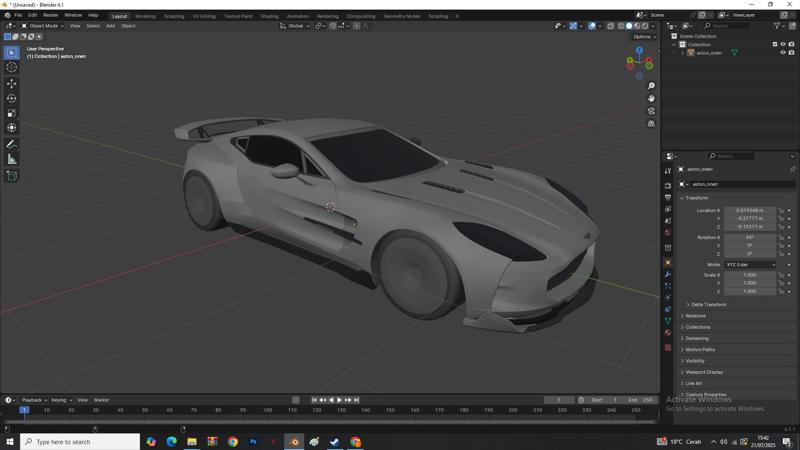The height and width of the screenshot is (450, 800).
Task: Expand the Relations panel
Action: click(x=693, y=316)
